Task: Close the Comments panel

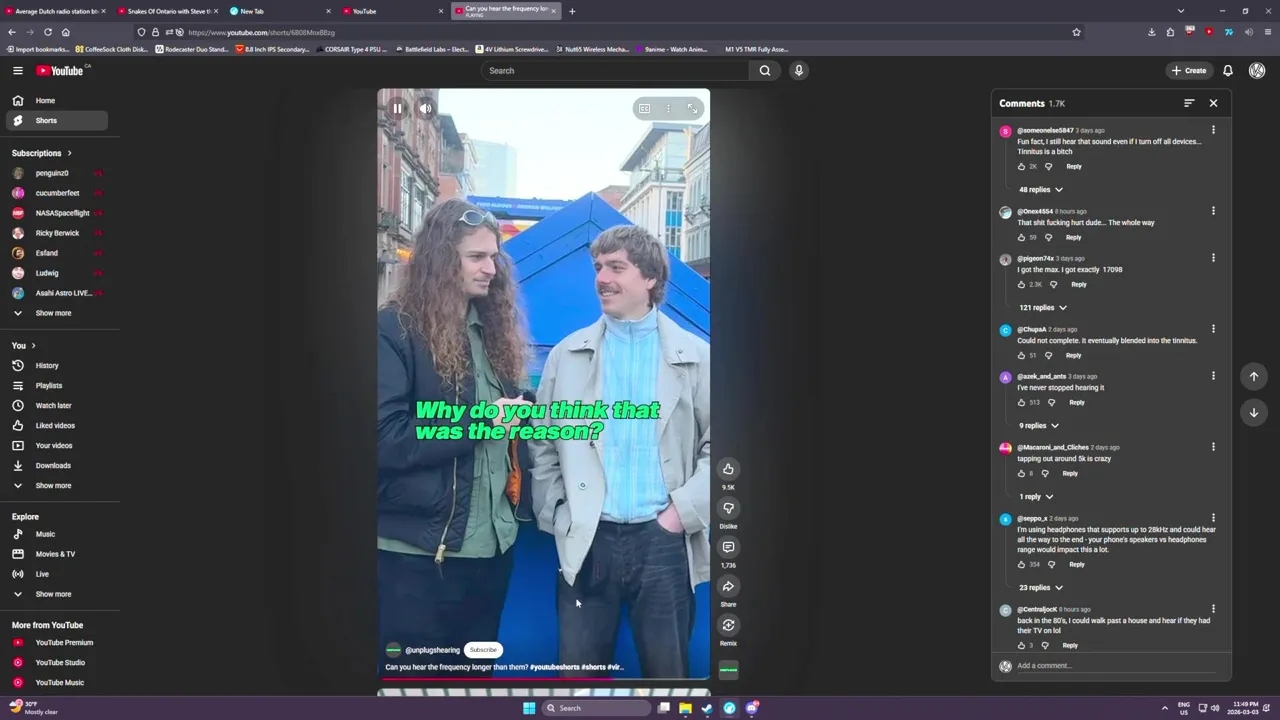Action: [1213, 103]
